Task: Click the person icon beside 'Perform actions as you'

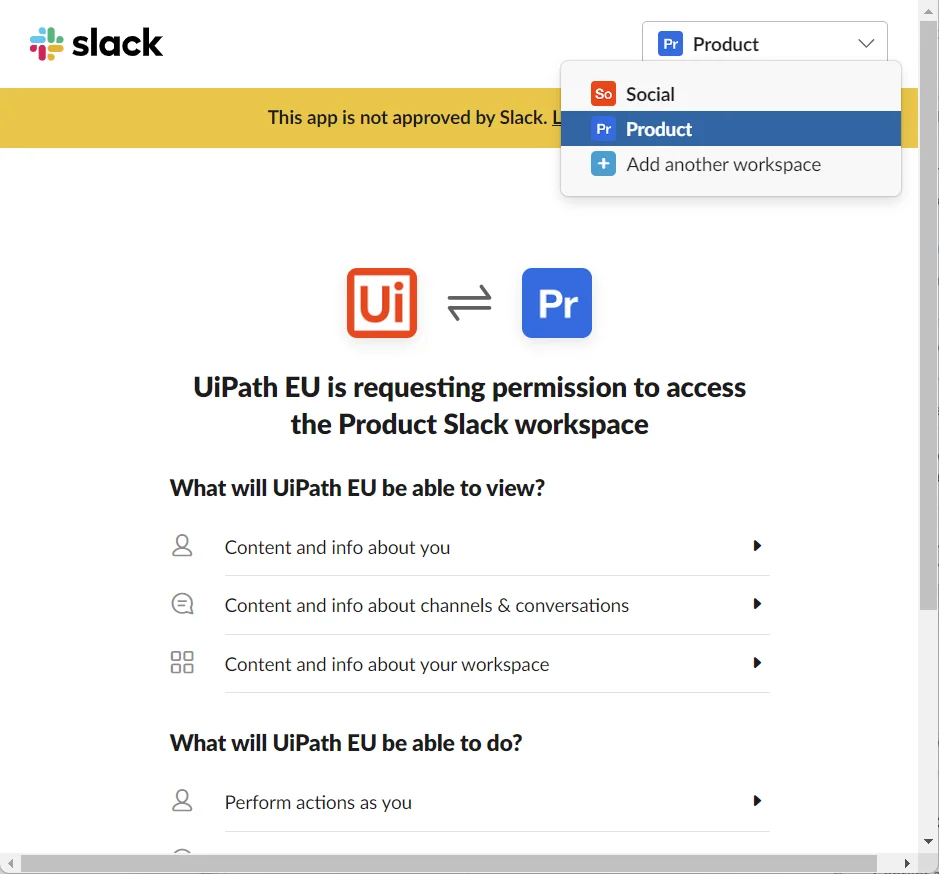Action: pos(182,801)
